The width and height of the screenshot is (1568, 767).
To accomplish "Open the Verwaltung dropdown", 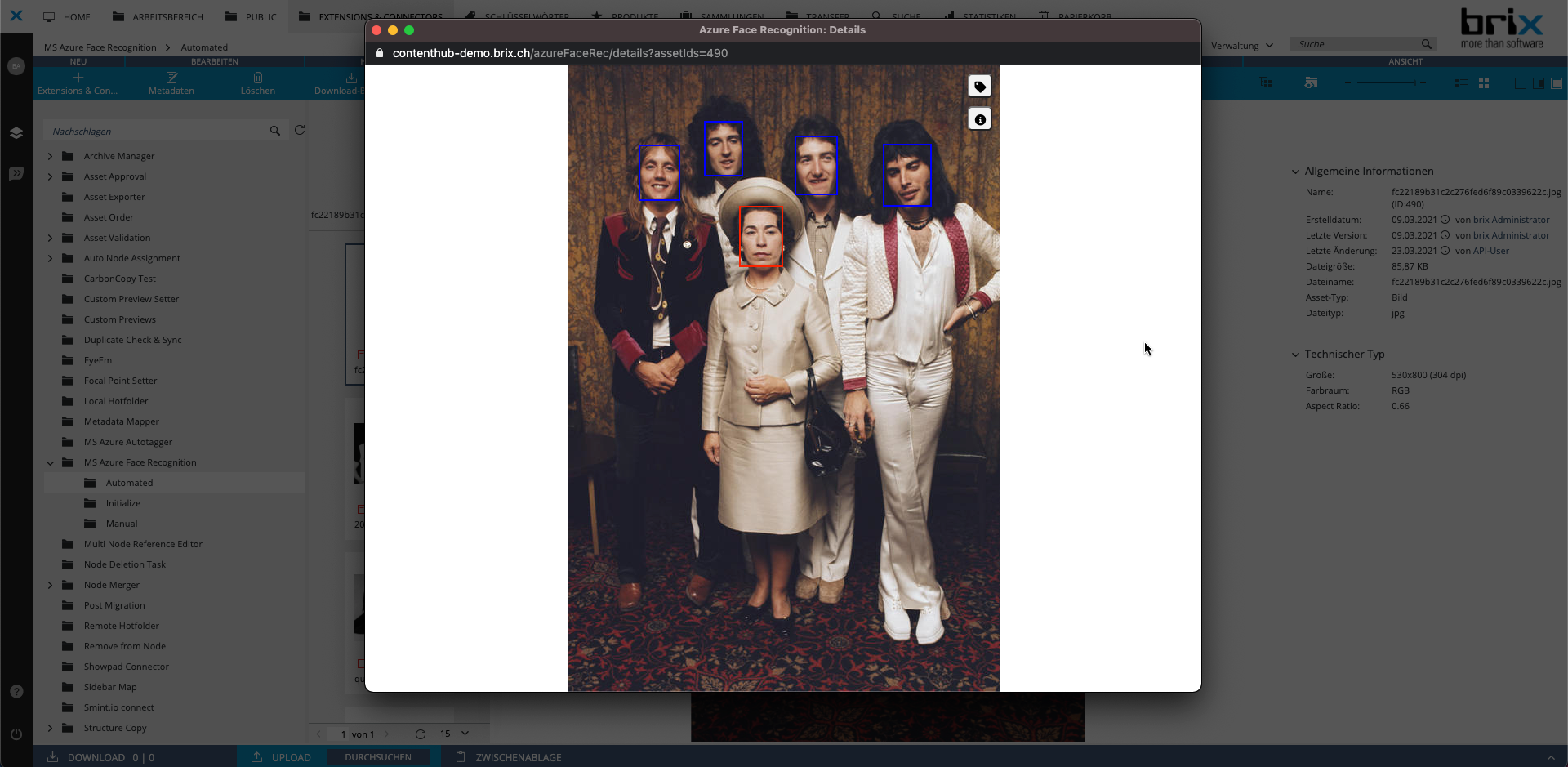I will coord(1241,46).
